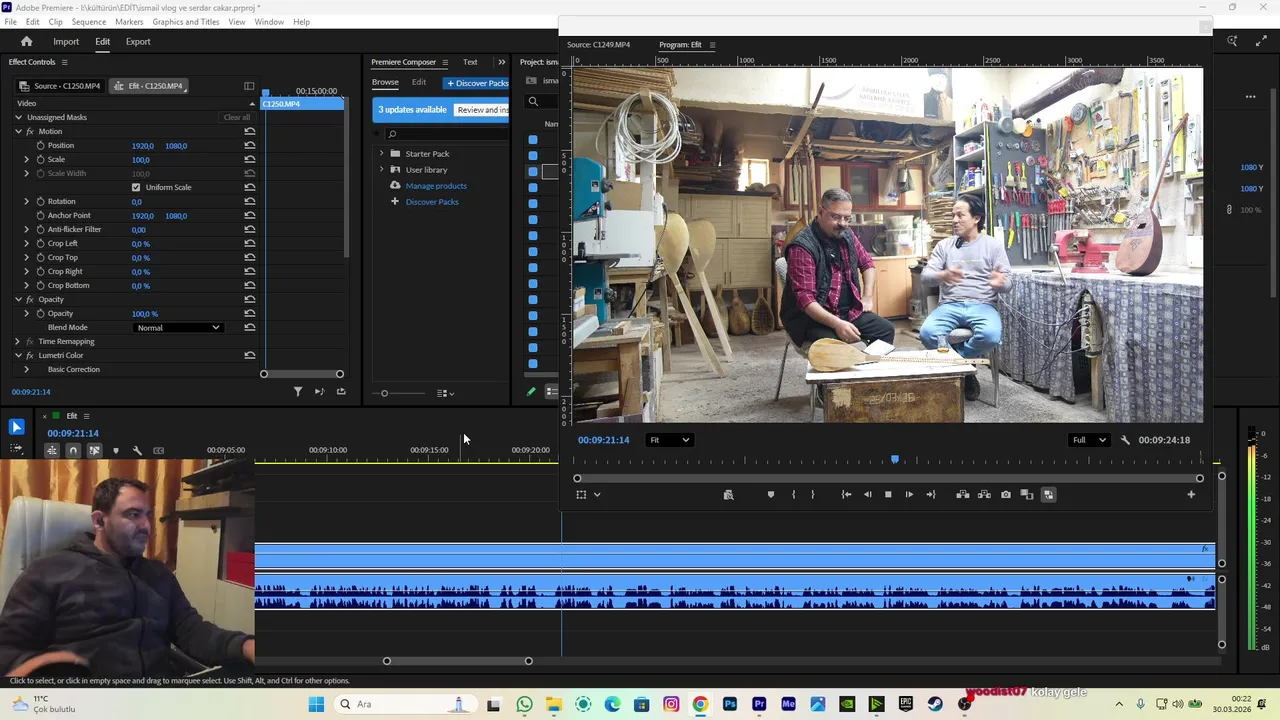Go to In point in Program monitor
This screenshot has height=720, width=1280.
click(x=846, y=494)
